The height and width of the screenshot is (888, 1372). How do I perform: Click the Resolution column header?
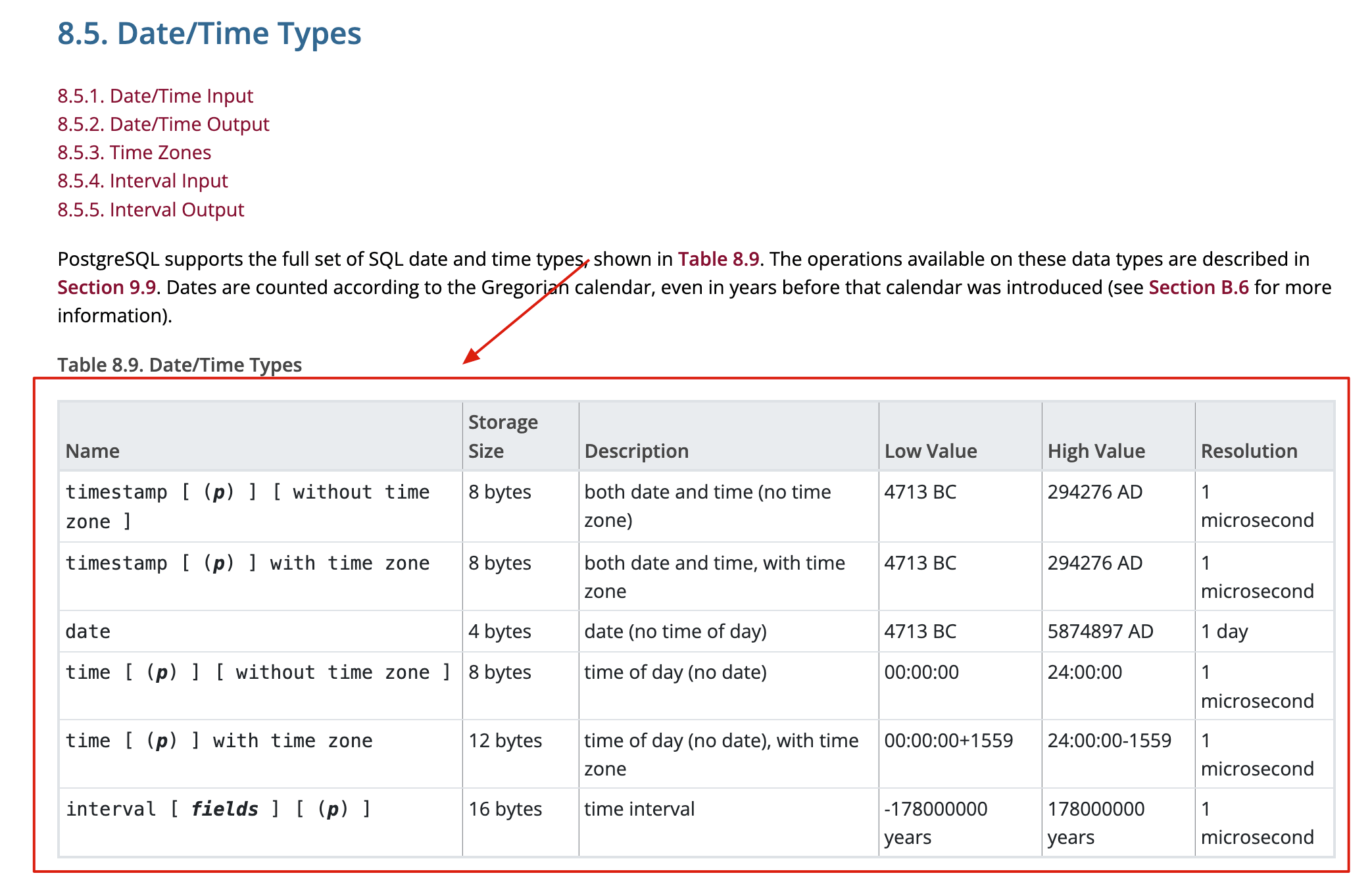1248,451
